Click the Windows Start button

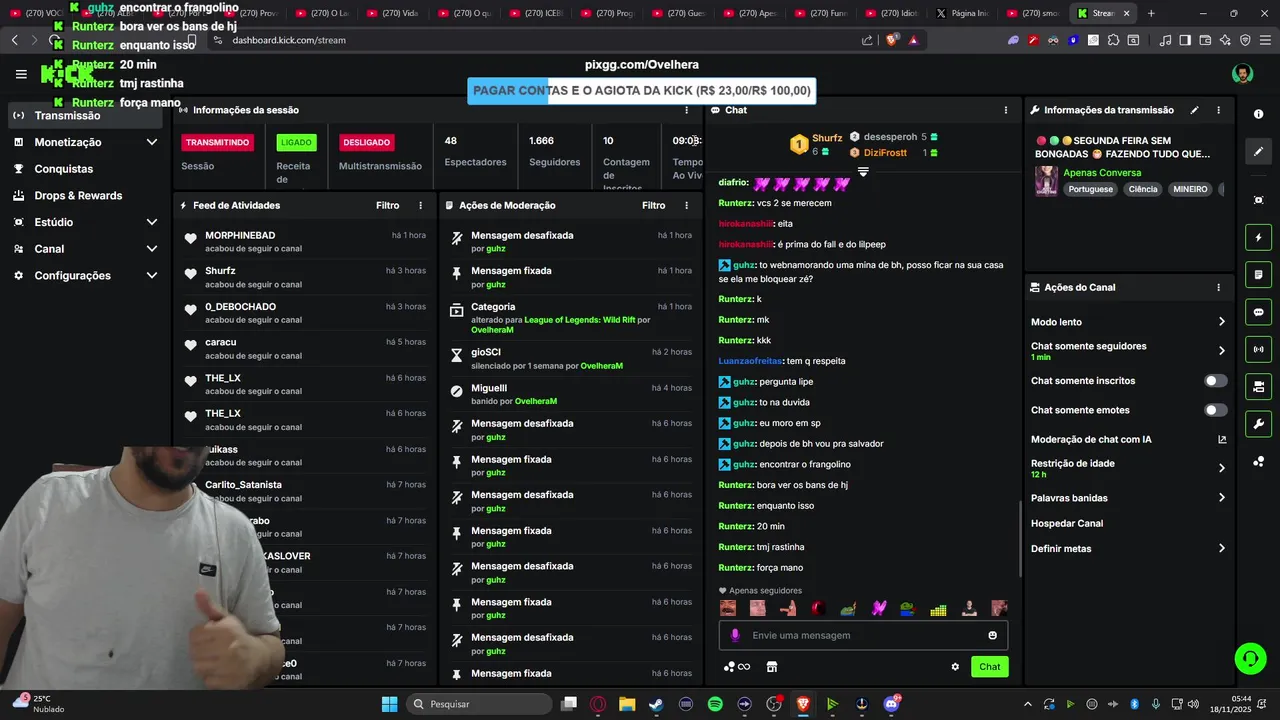pyautogui.click(x=389, y=704)
